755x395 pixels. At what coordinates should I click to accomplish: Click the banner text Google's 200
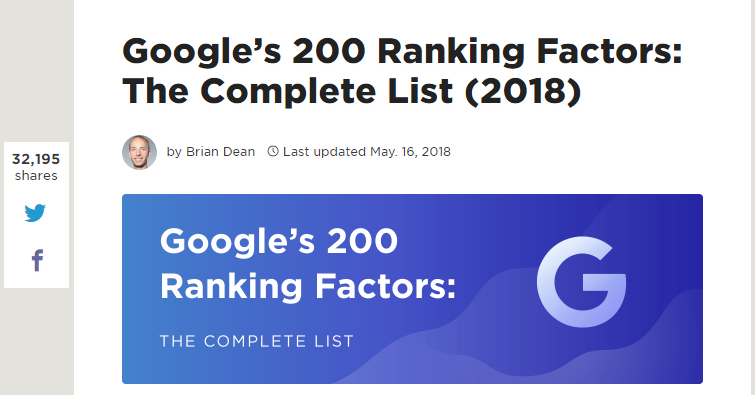point(279,241)
